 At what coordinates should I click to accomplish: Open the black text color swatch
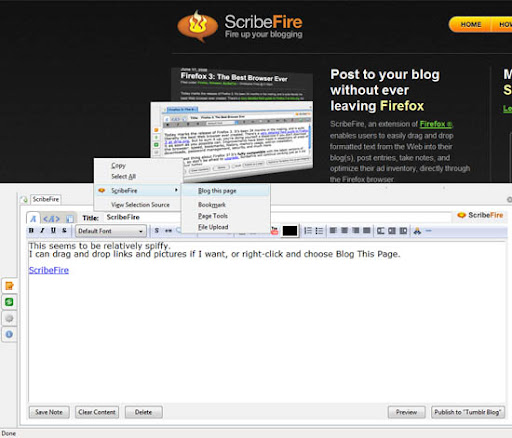pyautogui.click(x=290, y=231)
